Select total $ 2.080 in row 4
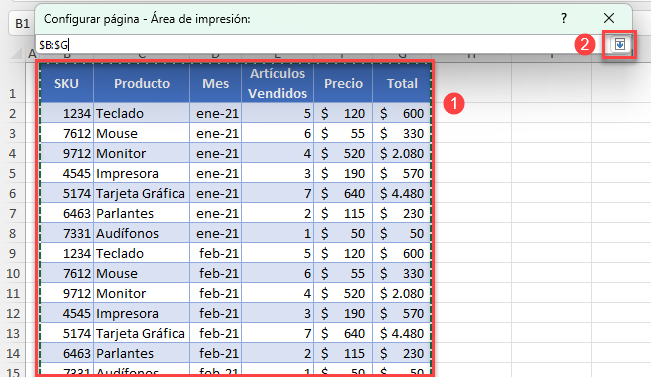The width and height of the screenshot is (651, 377). (402, 153)
